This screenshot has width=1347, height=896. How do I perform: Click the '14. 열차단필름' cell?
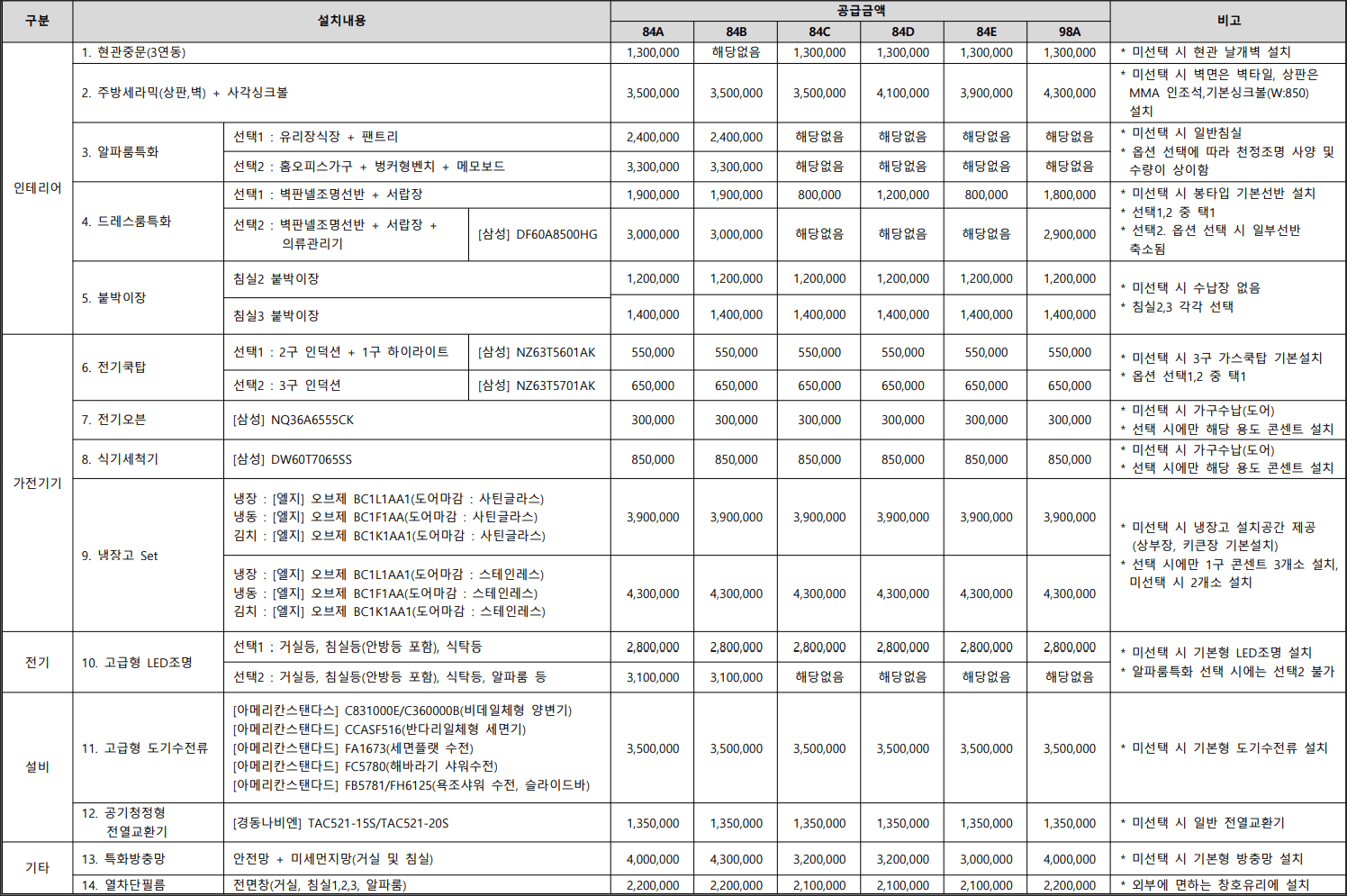click(x=148, y=885)
